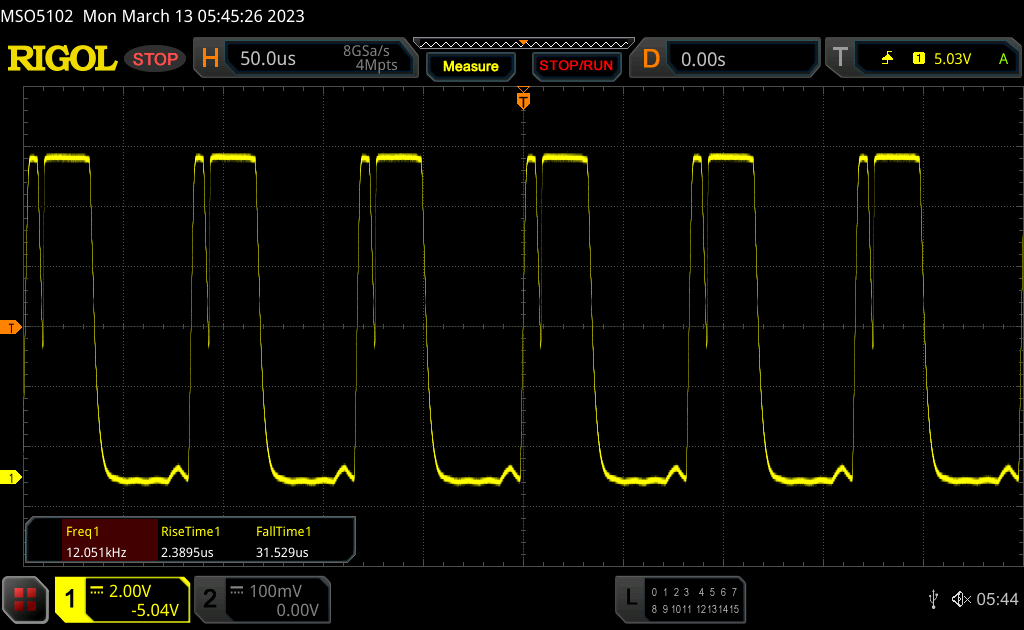Image resolution: width=1024 pixels, height=630 pixels.
Task: Click the orange trigger position marker at top
Action: [523, 99]
